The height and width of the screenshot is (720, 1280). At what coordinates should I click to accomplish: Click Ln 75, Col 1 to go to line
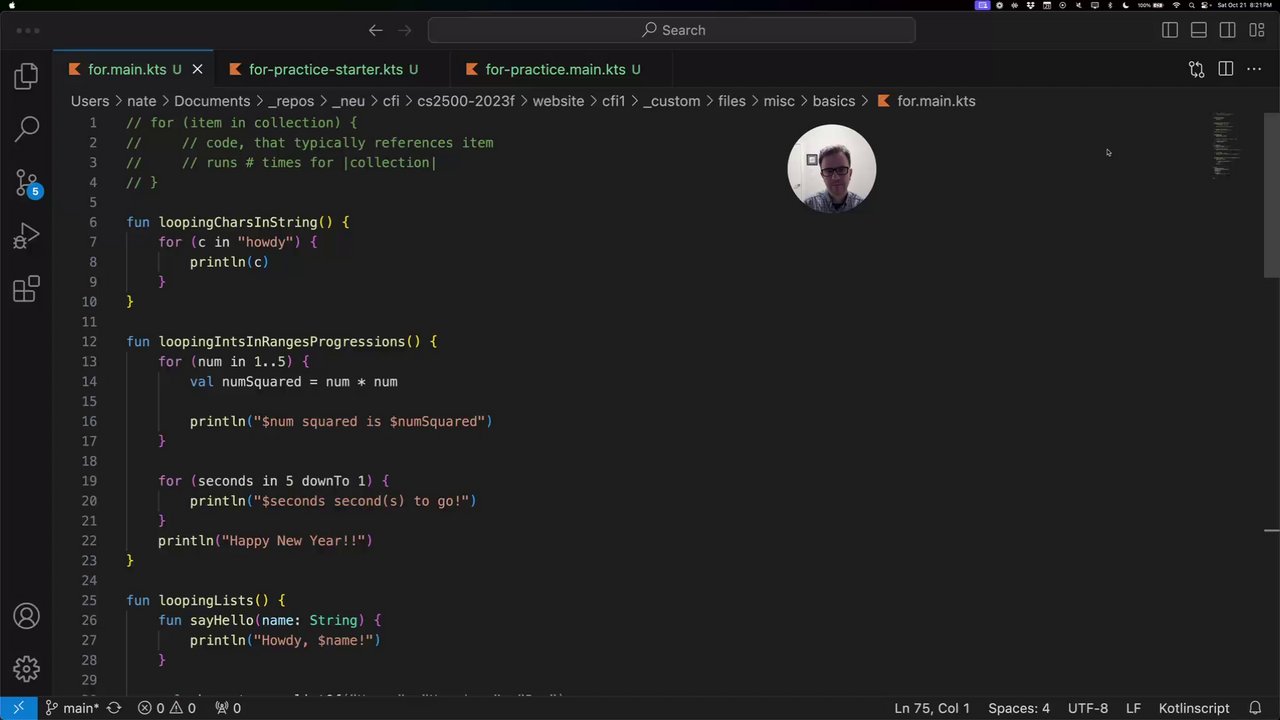click(932, 708)
